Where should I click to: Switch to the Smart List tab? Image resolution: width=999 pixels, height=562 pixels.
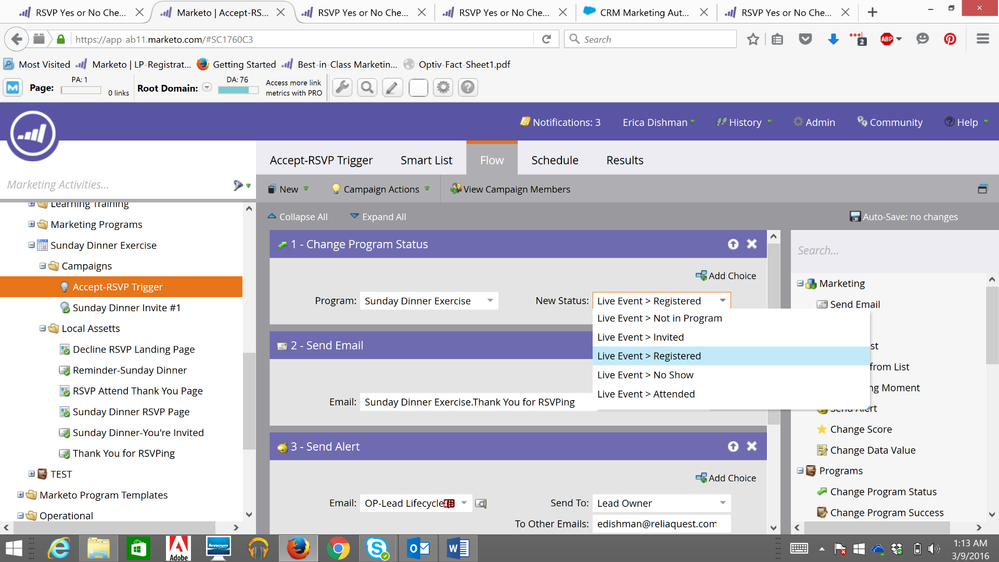coord(426,160)
